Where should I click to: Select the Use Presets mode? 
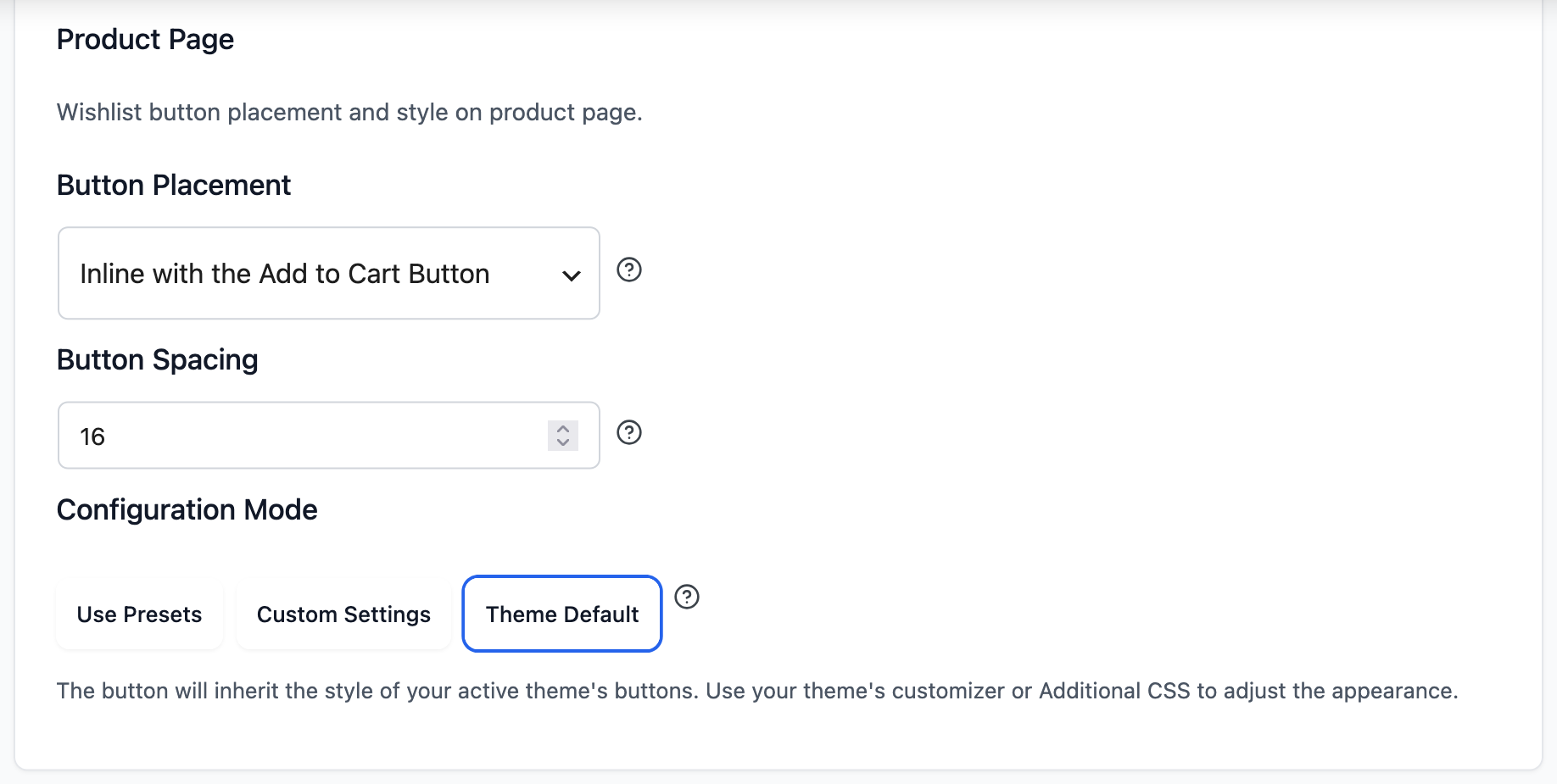[139, 614]
